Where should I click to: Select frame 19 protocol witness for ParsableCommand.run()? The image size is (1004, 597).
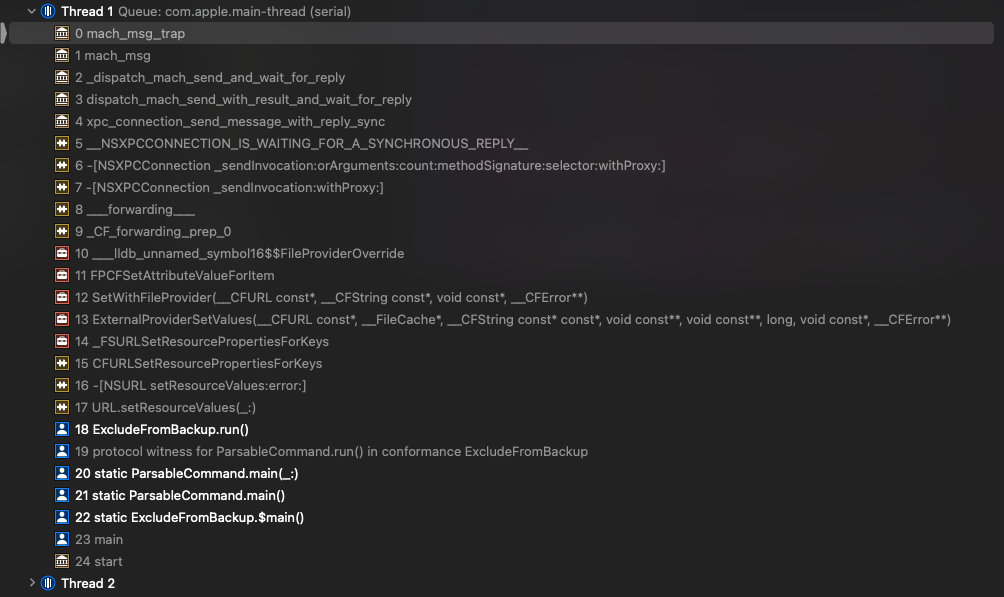pos(501,451)
